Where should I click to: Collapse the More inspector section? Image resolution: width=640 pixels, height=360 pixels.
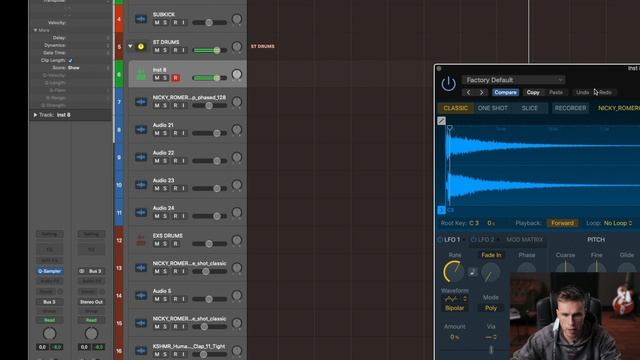[x=36, y=30]
